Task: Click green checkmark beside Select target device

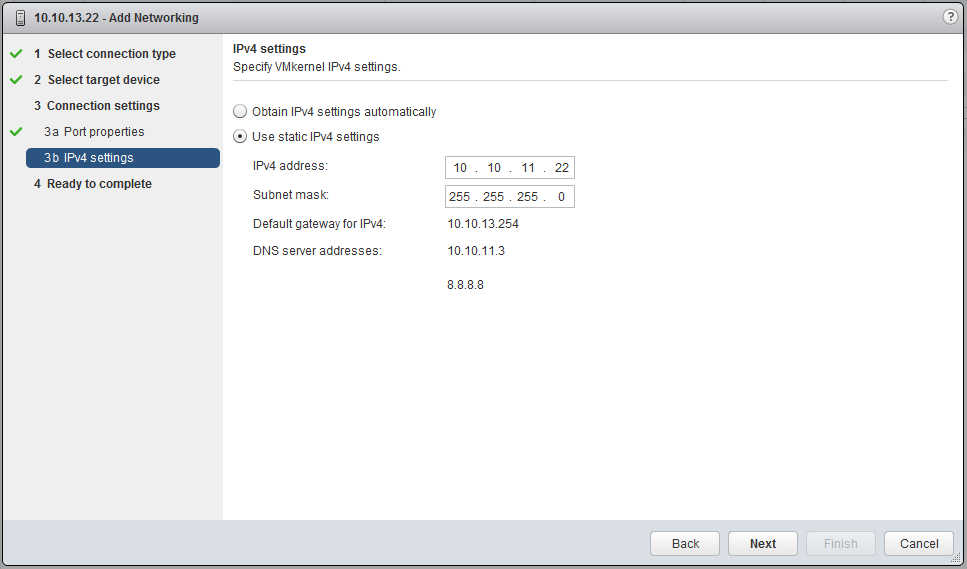Action: point(16,80)
